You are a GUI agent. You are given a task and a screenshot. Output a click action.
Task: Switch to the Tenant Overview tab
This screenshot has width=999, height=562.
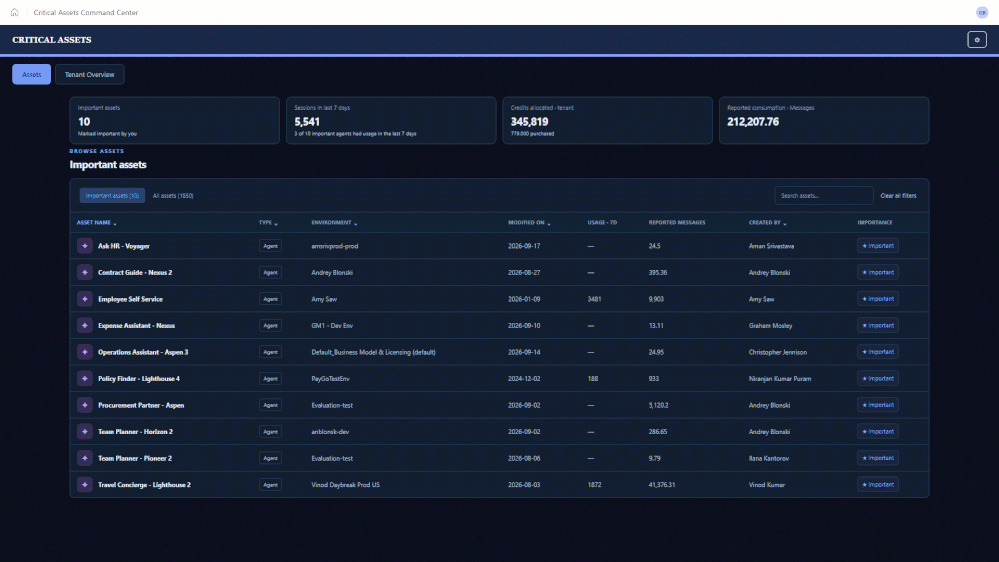tap(89, 75)
